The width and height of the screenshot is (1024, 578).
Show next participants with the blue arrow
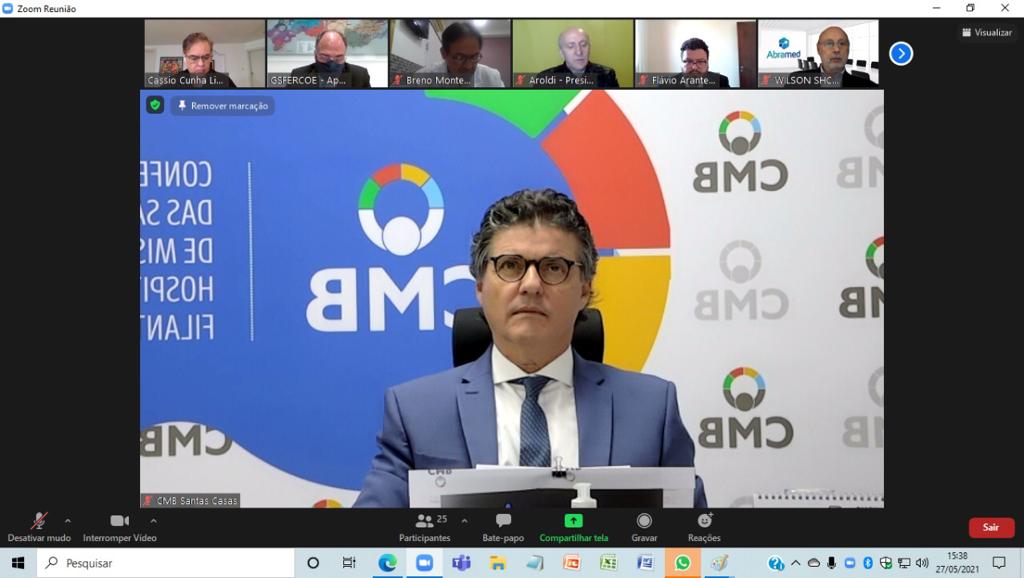[901, 54]
